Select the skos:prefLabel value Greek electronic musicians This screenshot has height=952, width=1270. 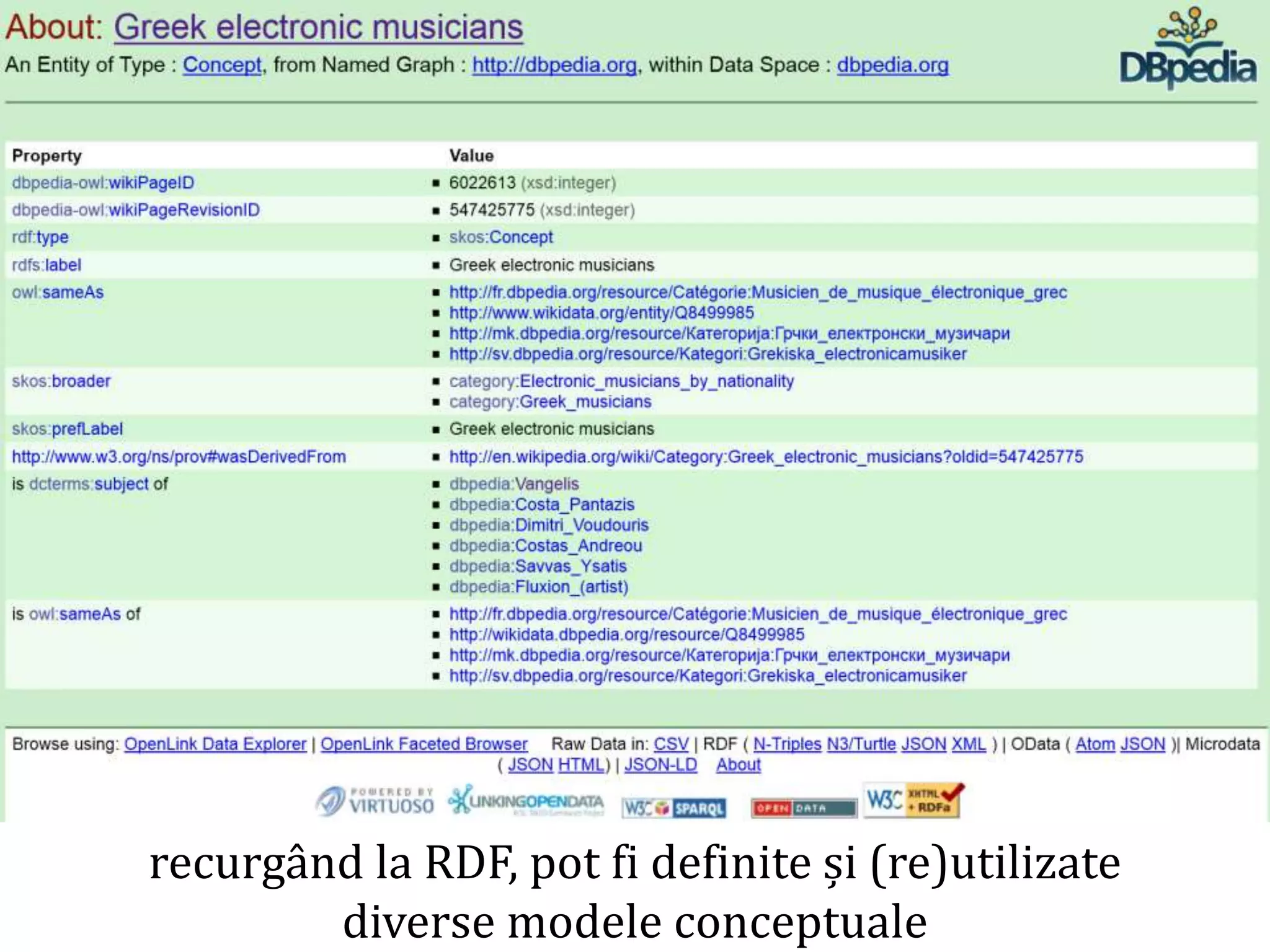[552, 429]
